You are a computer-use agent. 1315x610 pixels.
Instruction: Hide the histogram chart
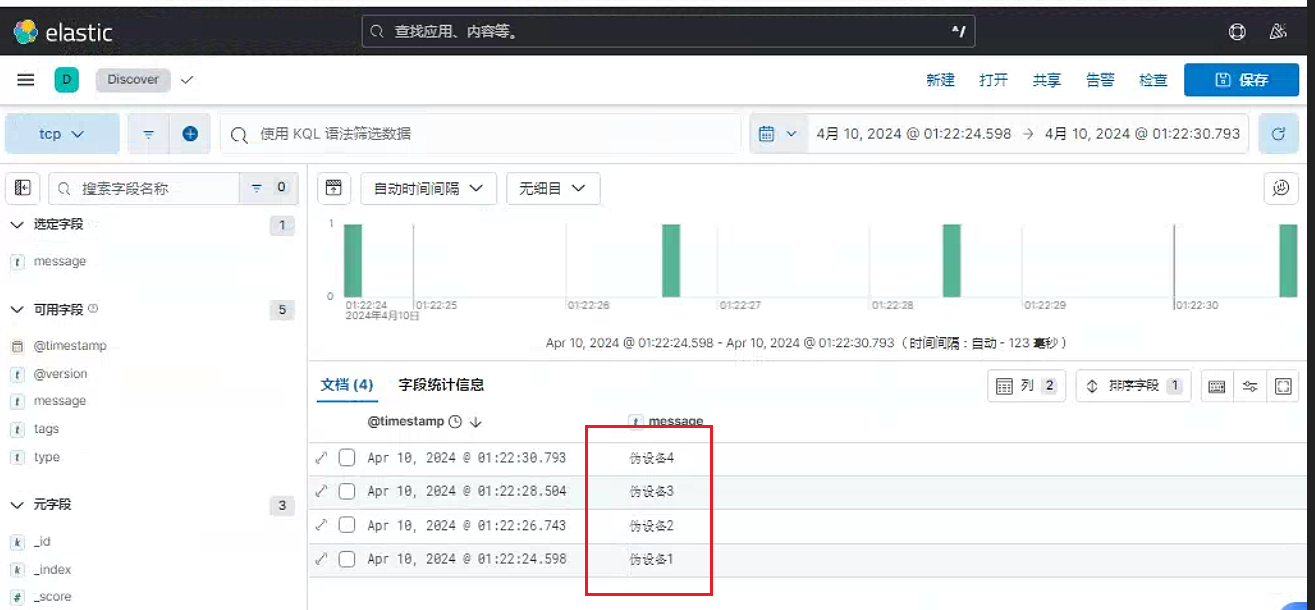click(334, 188)
